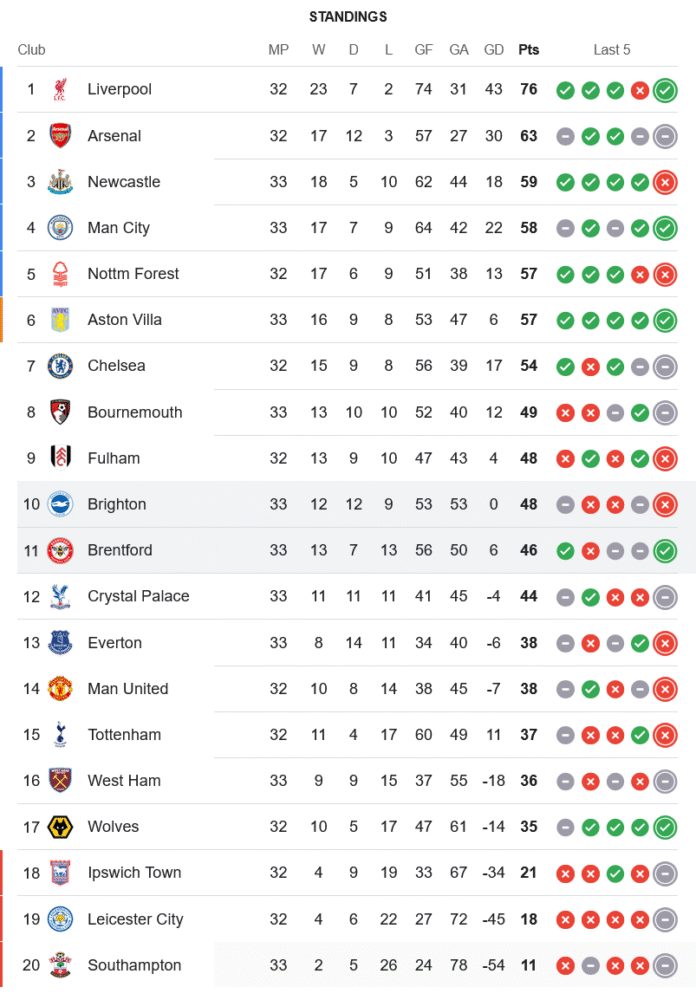Click Liverpool's most recent win result icon
The image size is (696, 1000).
665,90
